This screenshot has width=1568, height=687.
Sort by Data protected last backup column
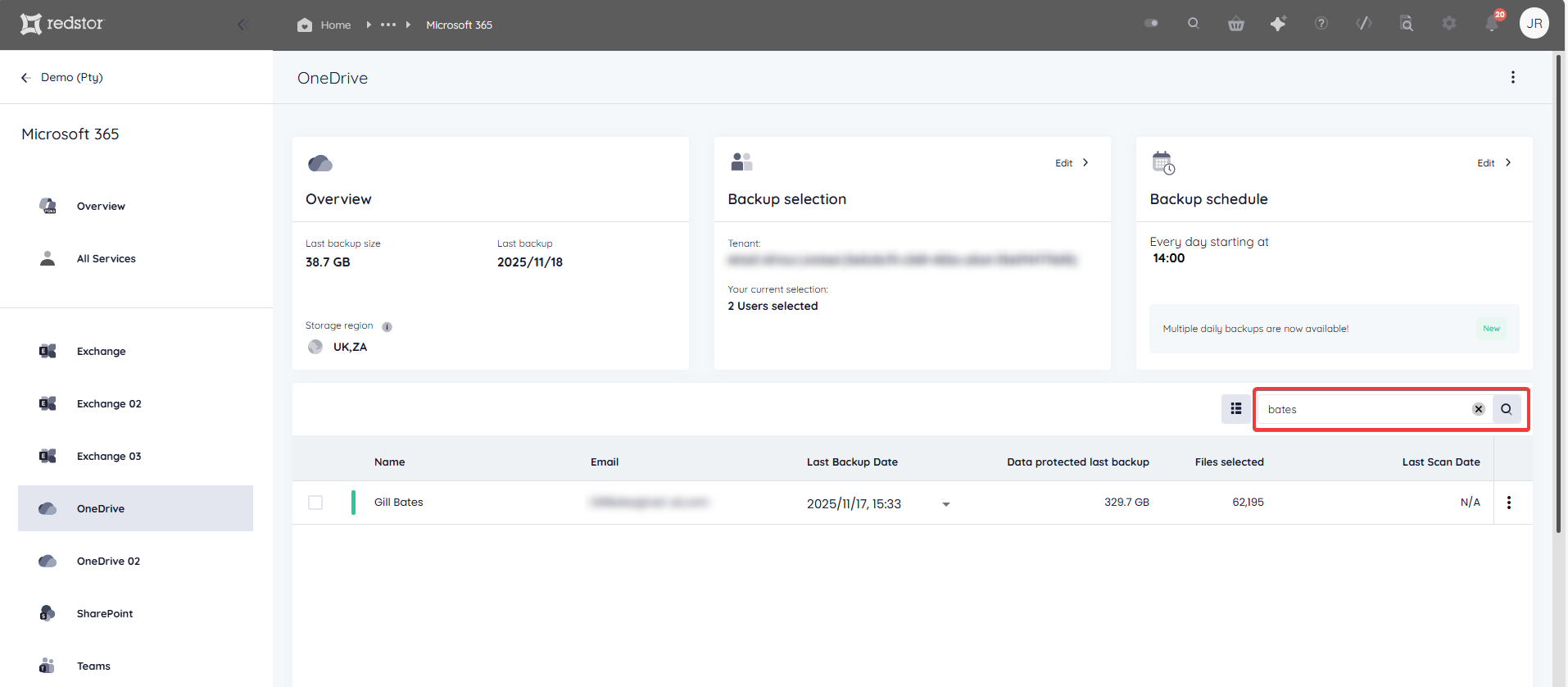[x=1077, y=462]
